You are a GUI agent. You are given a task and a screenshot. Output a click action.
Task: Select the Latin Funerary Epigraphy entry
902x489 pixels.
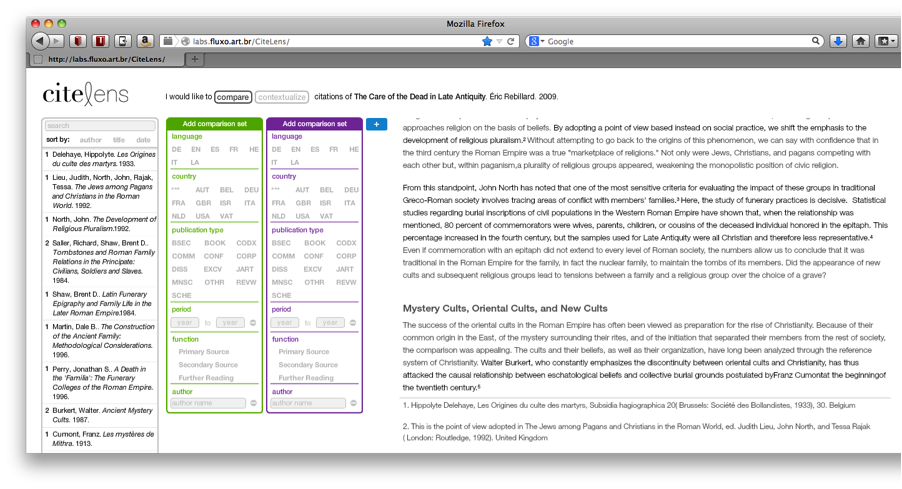(x=100, y=304)
